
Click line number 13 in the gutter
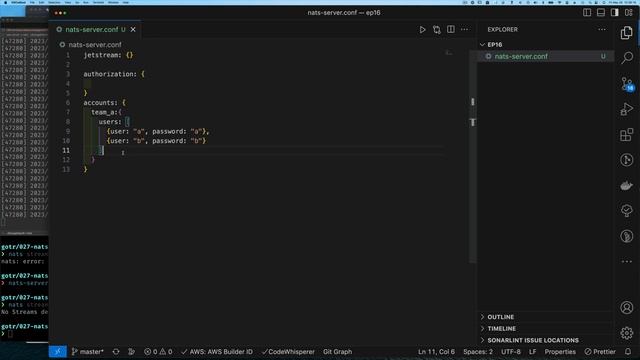(x=66, y=169)
